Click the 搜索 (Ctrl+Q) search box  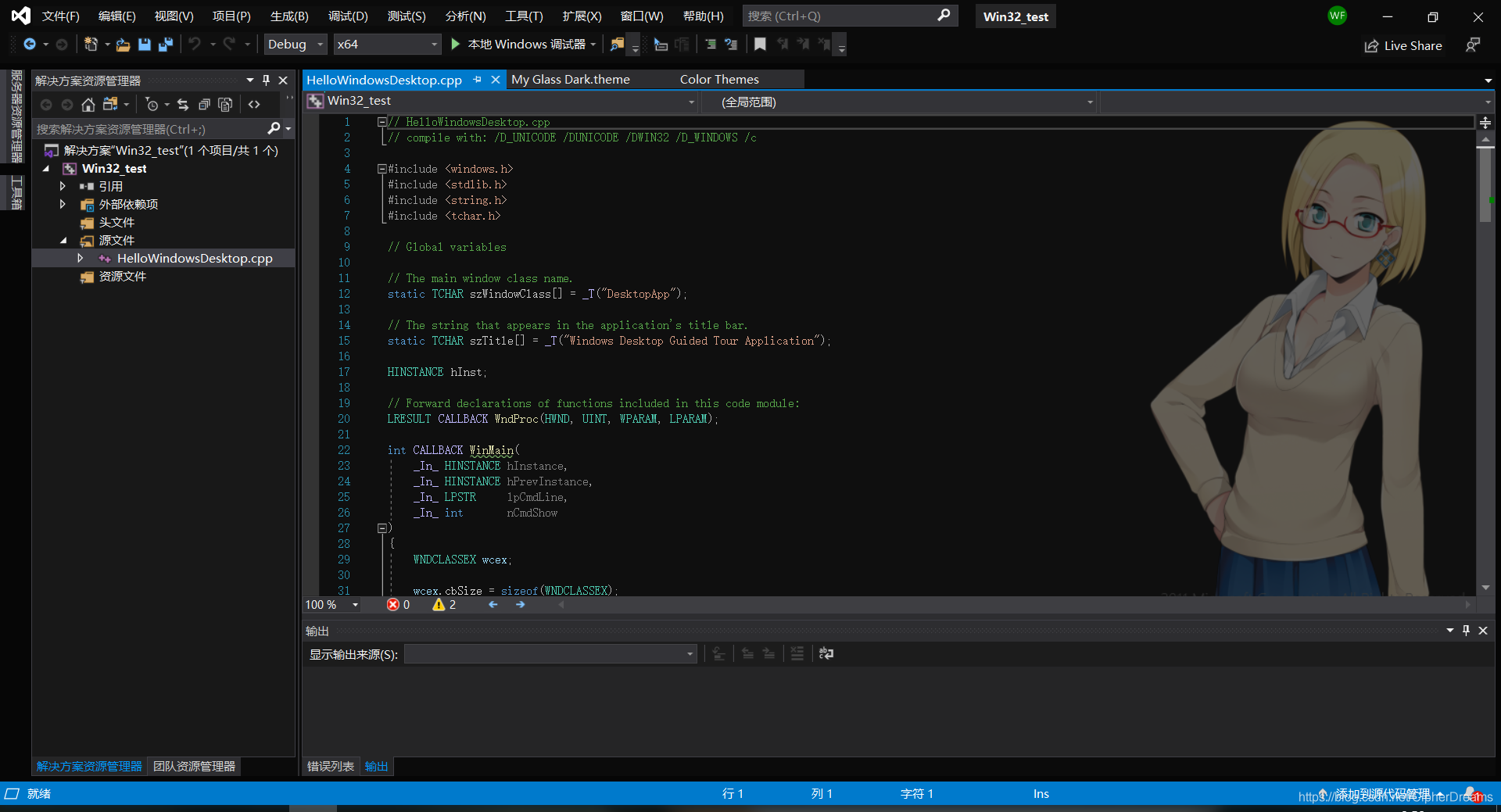tap(851, 16)
